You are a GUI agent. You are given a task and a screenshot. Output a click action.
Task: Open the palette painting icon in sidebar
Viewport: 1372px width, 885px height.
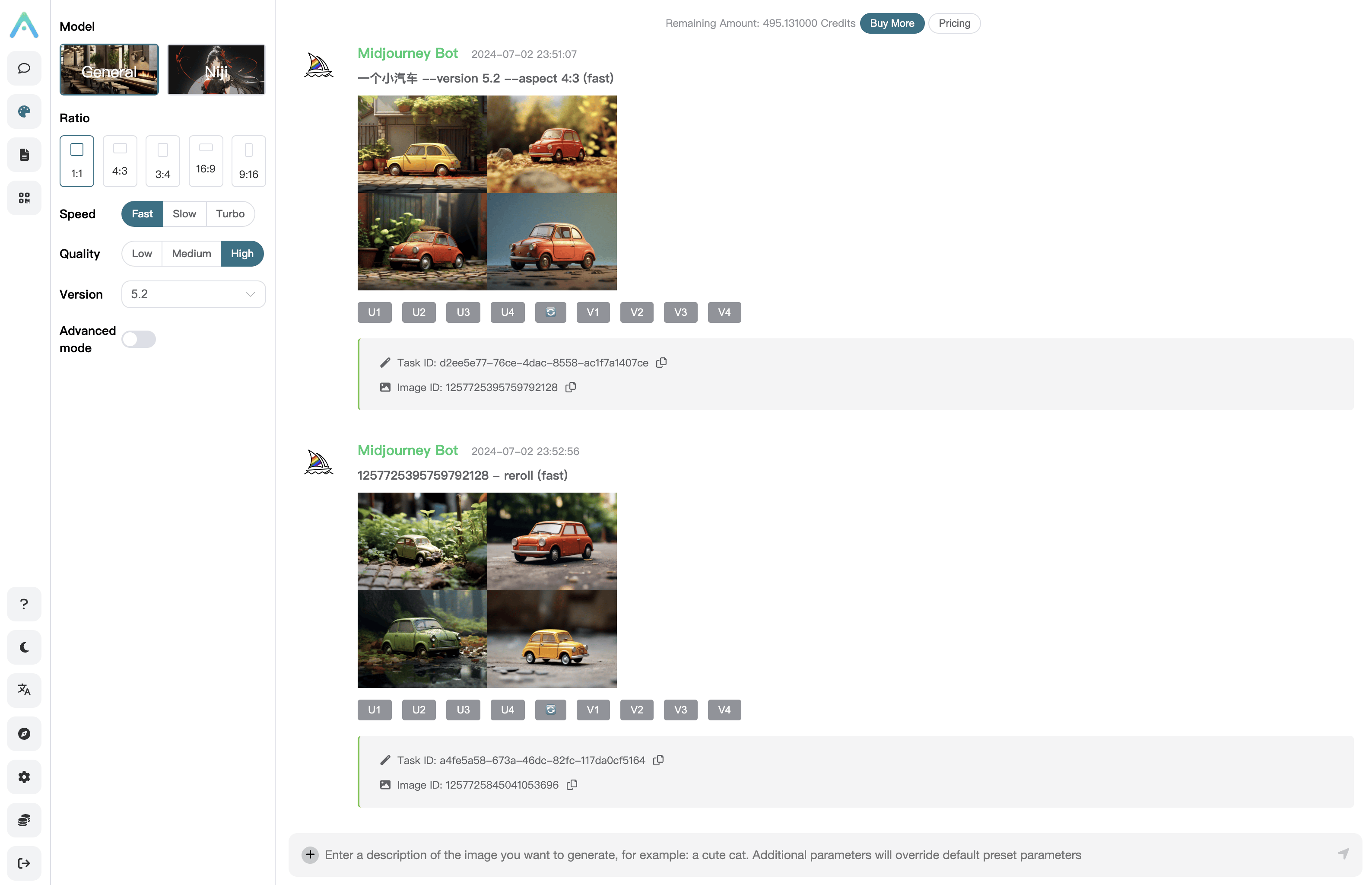click(x=24, y=111)
